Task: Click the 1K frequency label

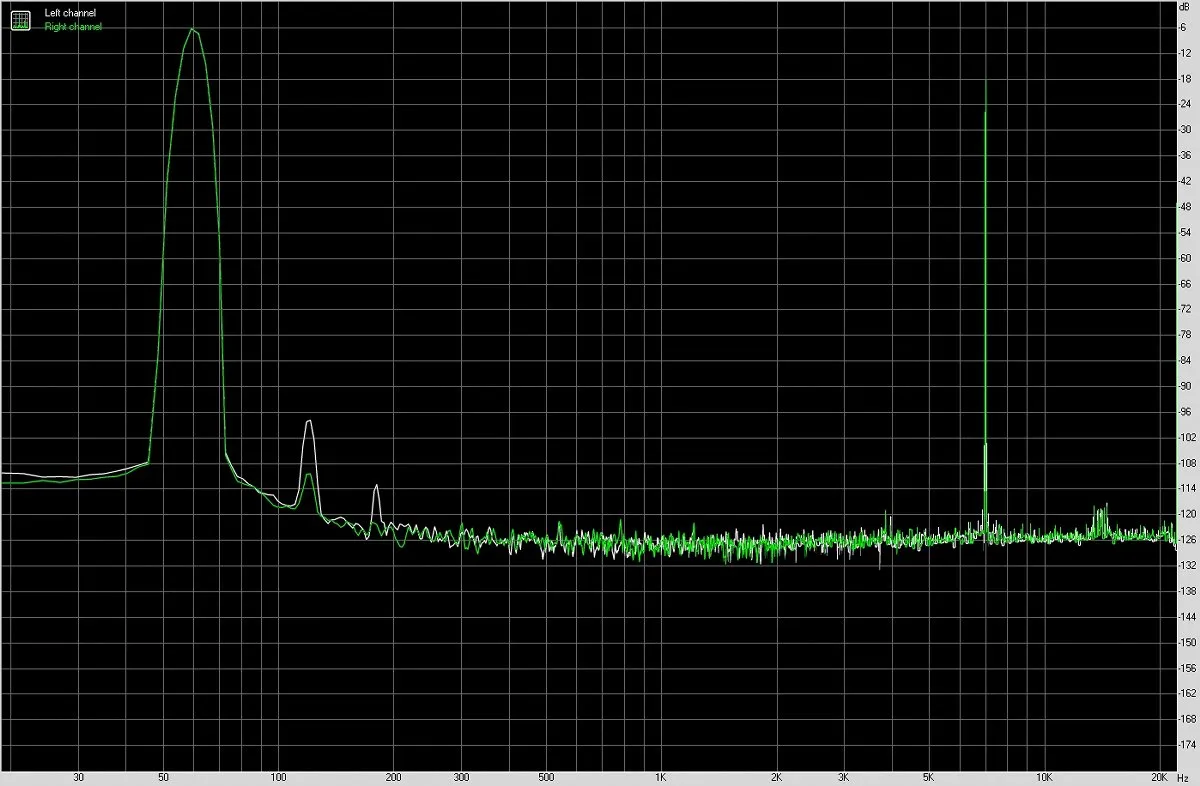Action: click(x=661, y=777)
